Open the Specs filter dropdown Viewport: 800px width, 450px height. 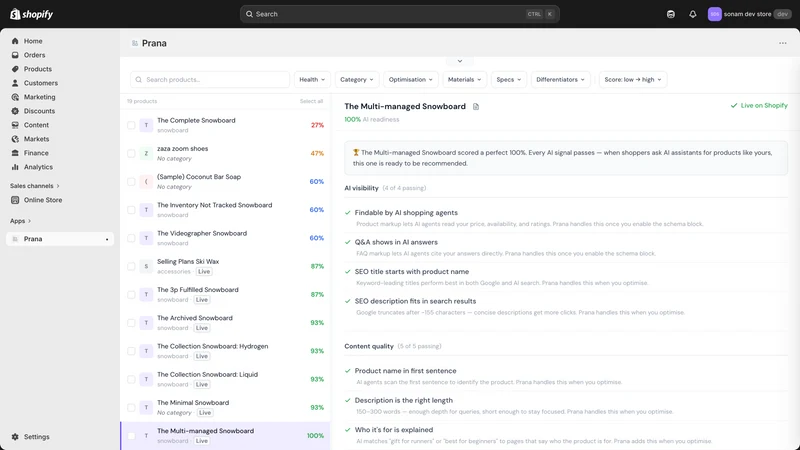point(509,80)
